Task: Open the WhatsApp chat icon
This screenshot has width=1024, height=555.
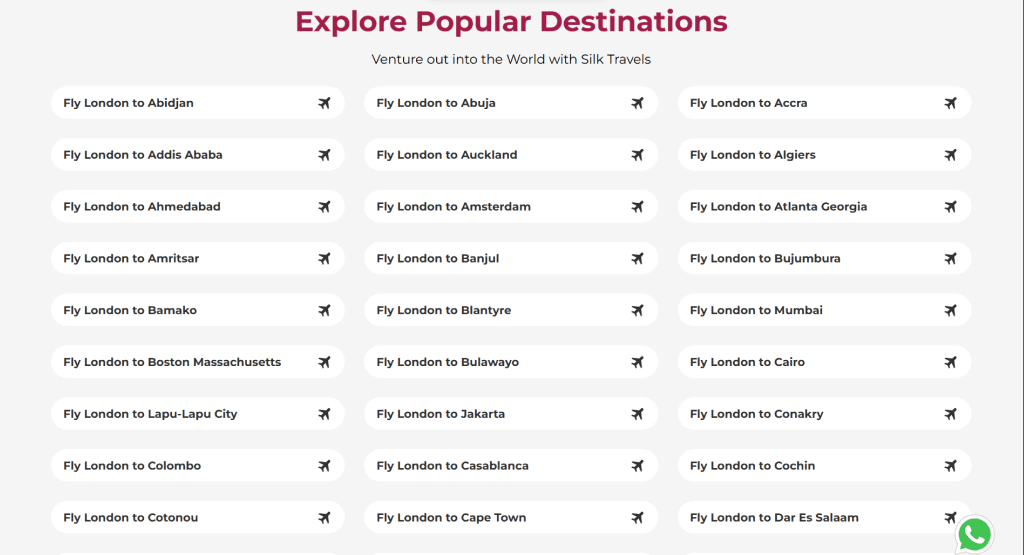Action: [x=974, y=534]
